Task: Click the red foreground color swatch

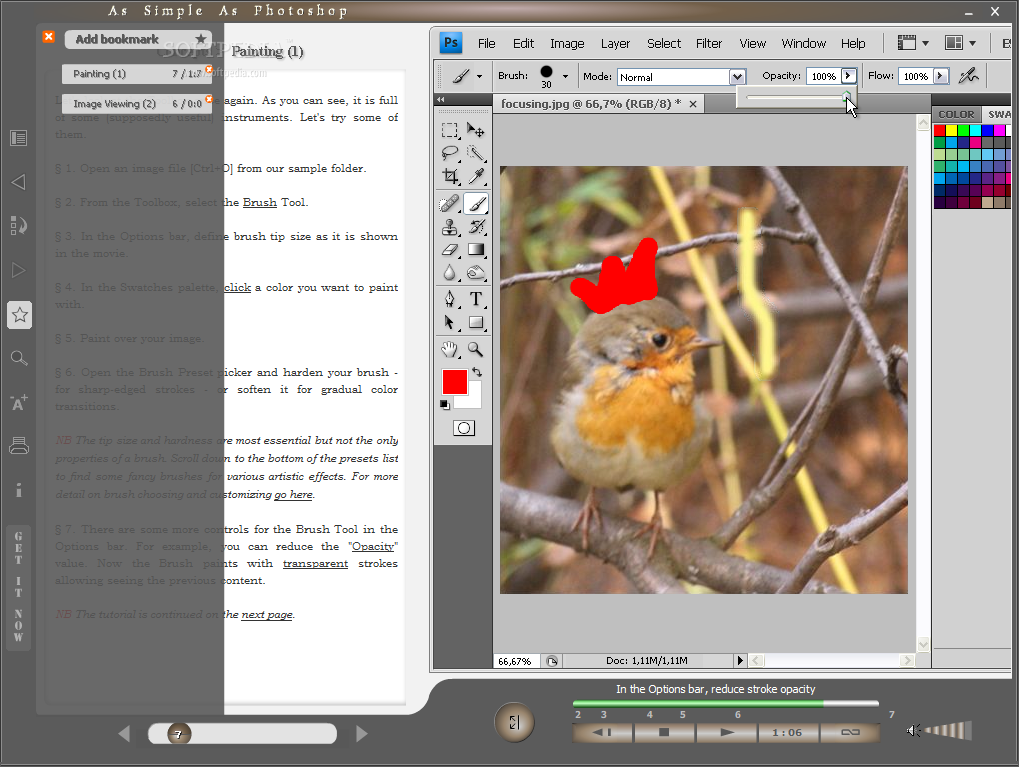Action: [454, 382]
